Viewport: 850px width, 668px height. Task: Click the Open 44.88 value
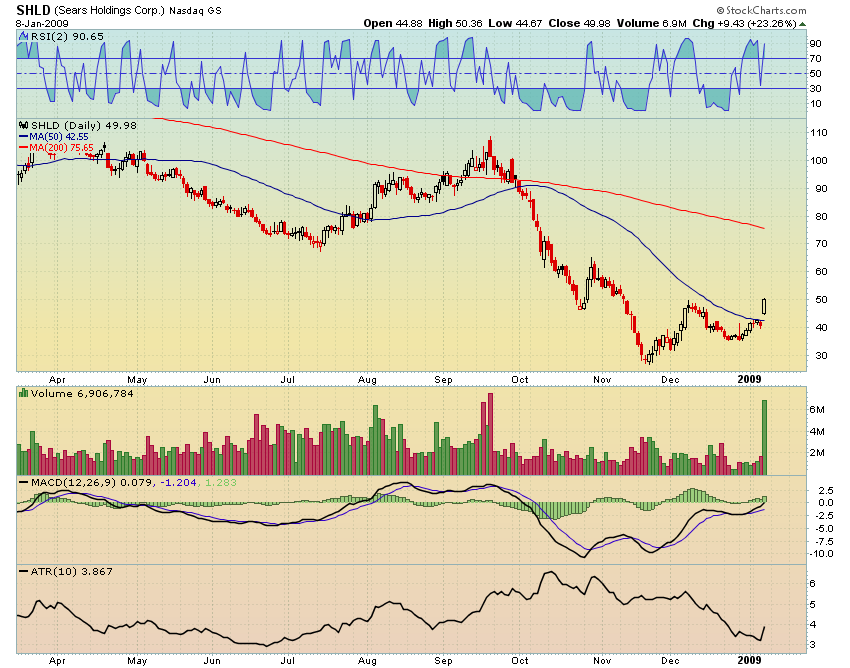click(x=392, y=23)
